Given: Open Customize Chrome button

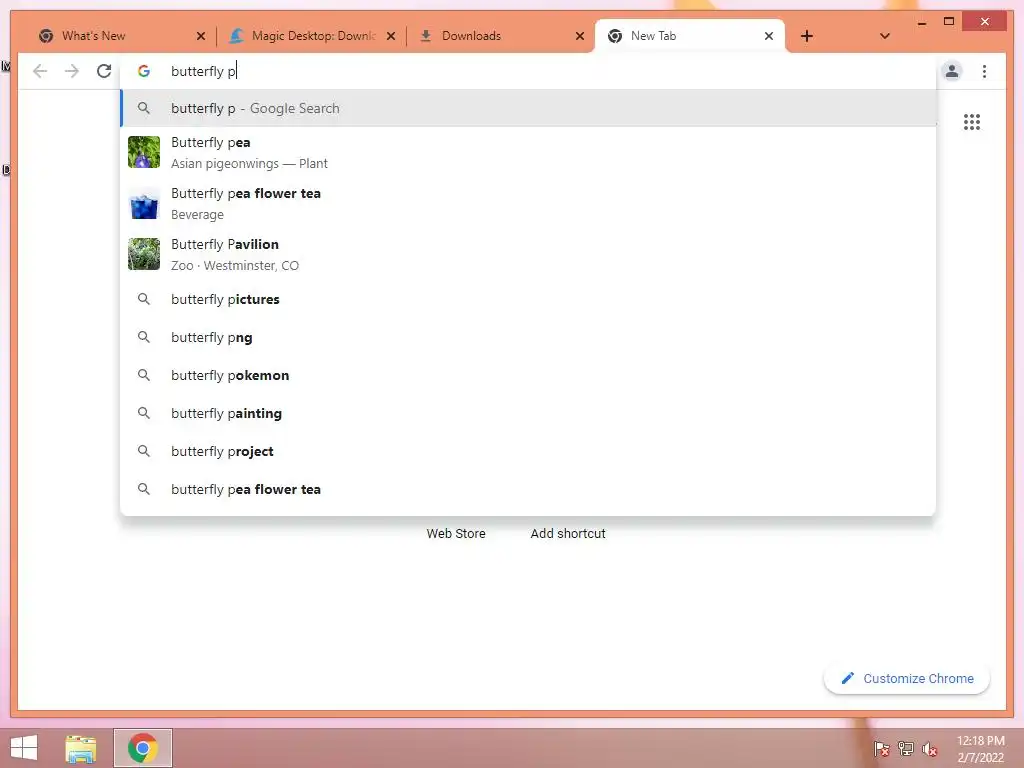Looking at the screenshot, I should point(906,679).
